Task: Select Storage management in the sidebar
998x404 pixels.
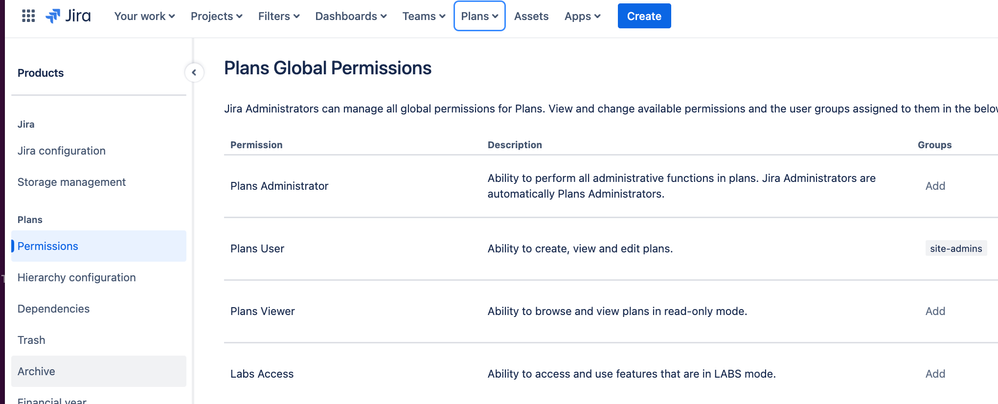Action: pos(71,182)
